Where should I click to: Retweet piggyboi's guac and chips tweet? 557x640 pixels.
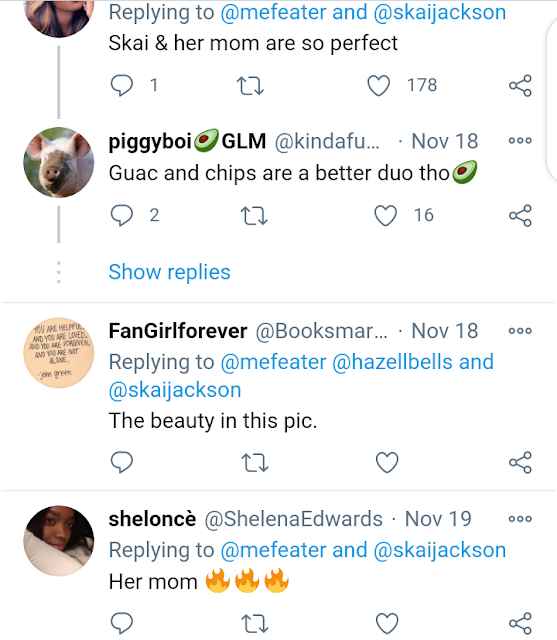pyautogui.click(x=254, y=216)
